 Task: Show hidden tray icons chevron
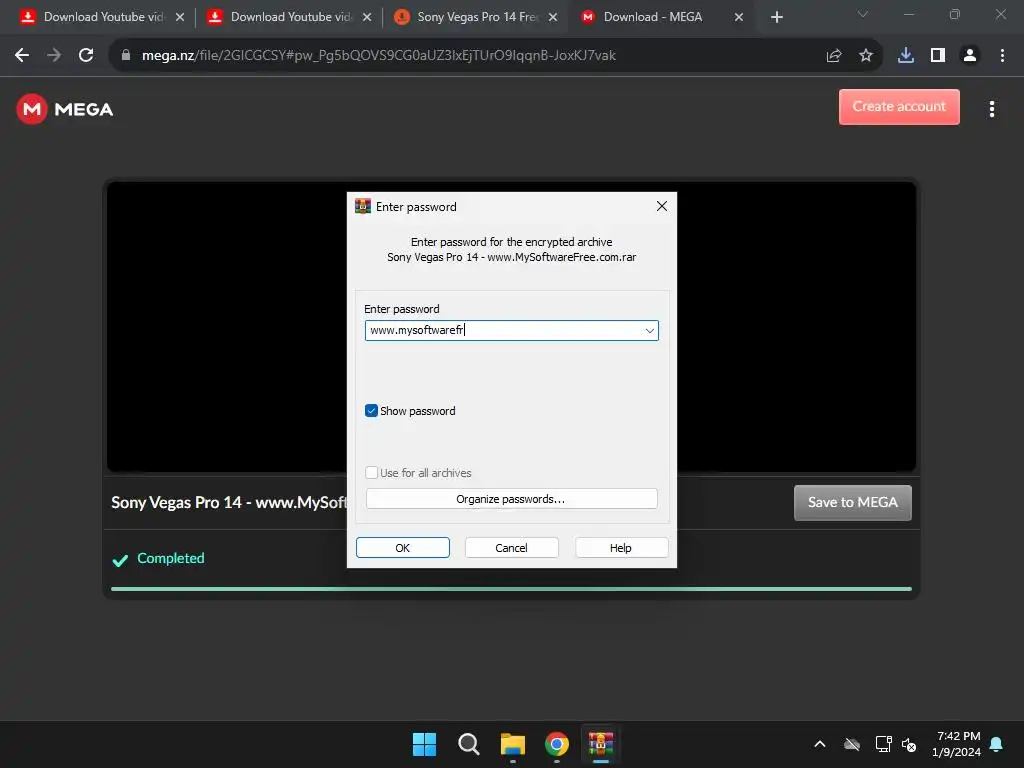tap(820, 744)
